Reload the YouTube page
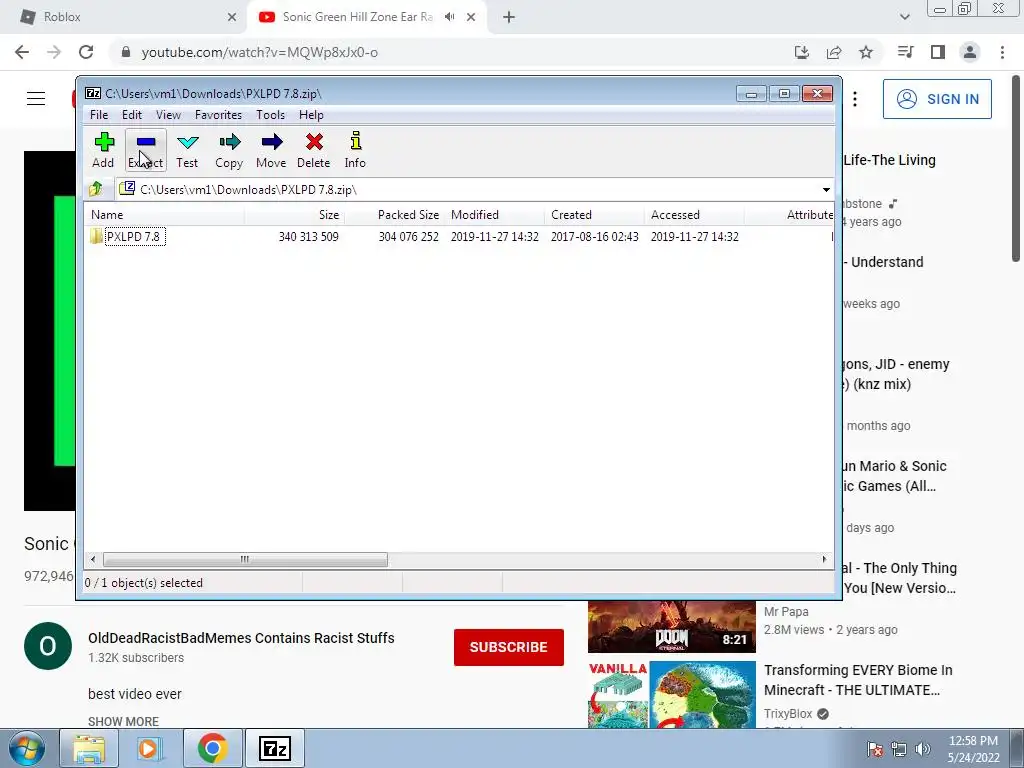The width and height of the screenshot is (1024, 768). coord(86,52)
